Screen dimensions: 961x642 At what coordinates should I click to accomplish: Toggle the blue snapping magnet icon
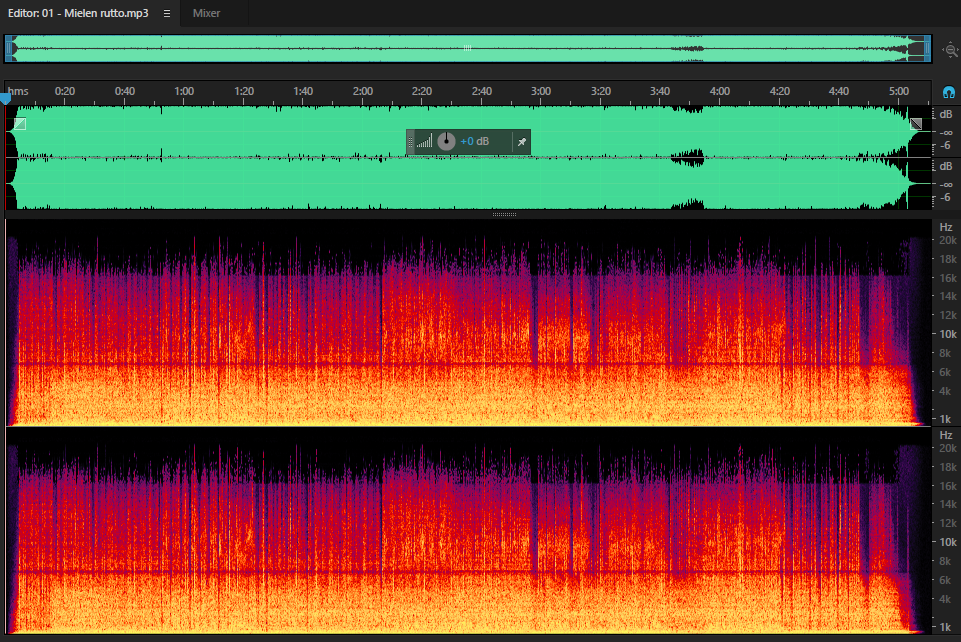tap(949, 93)
